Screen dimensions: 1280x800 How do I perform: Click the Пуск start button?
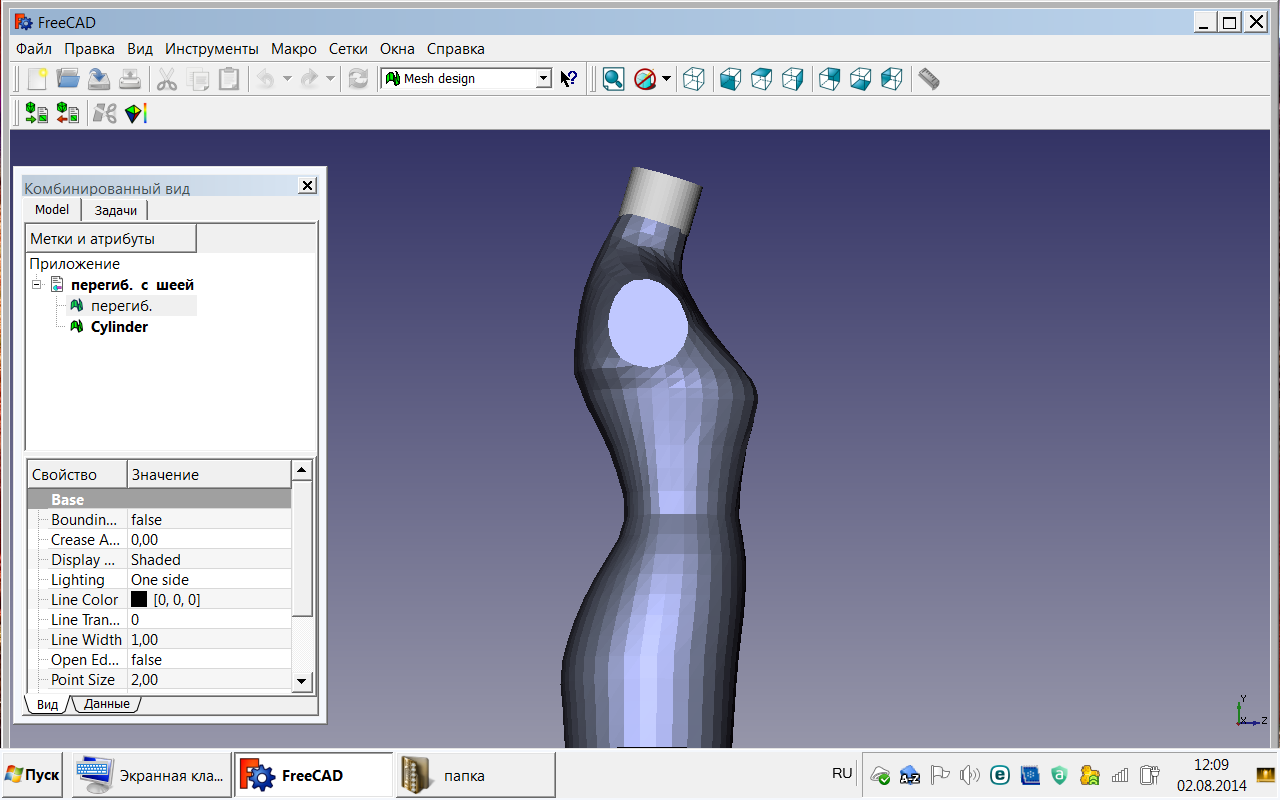(x=32, y=775)
